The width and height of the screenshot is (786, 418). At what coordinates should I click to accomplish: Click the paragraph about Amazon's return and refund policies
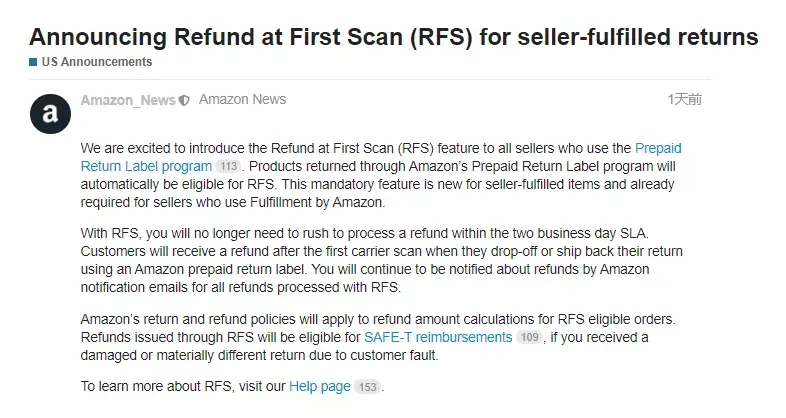(x=378, y=337)
